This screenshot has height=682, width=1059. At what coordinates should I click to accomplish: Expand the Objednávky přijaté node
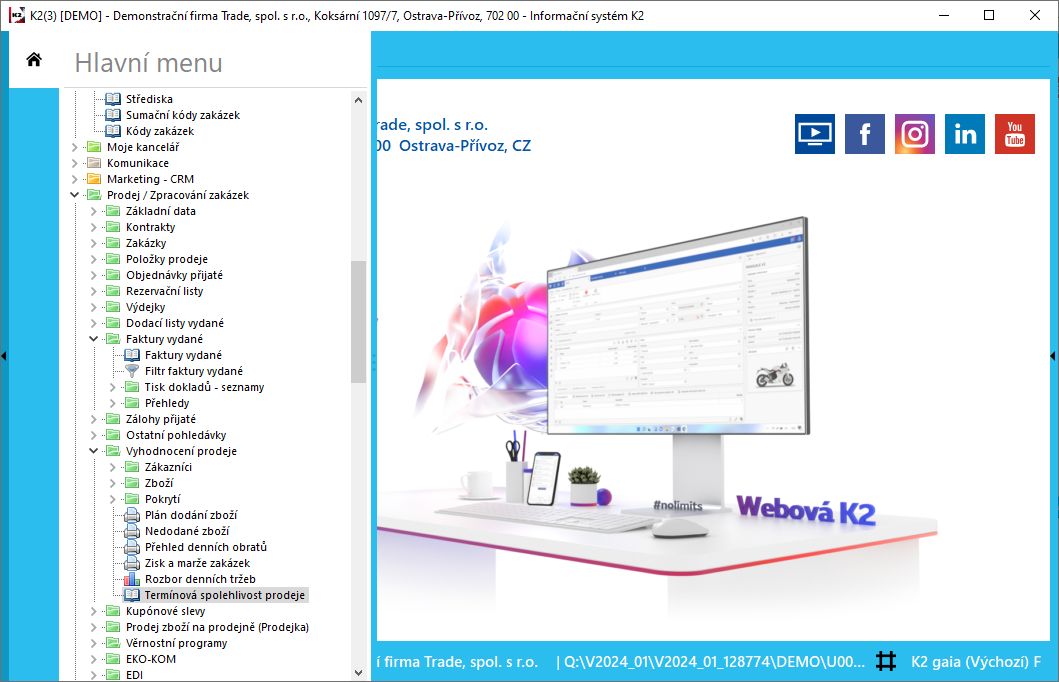93,276
